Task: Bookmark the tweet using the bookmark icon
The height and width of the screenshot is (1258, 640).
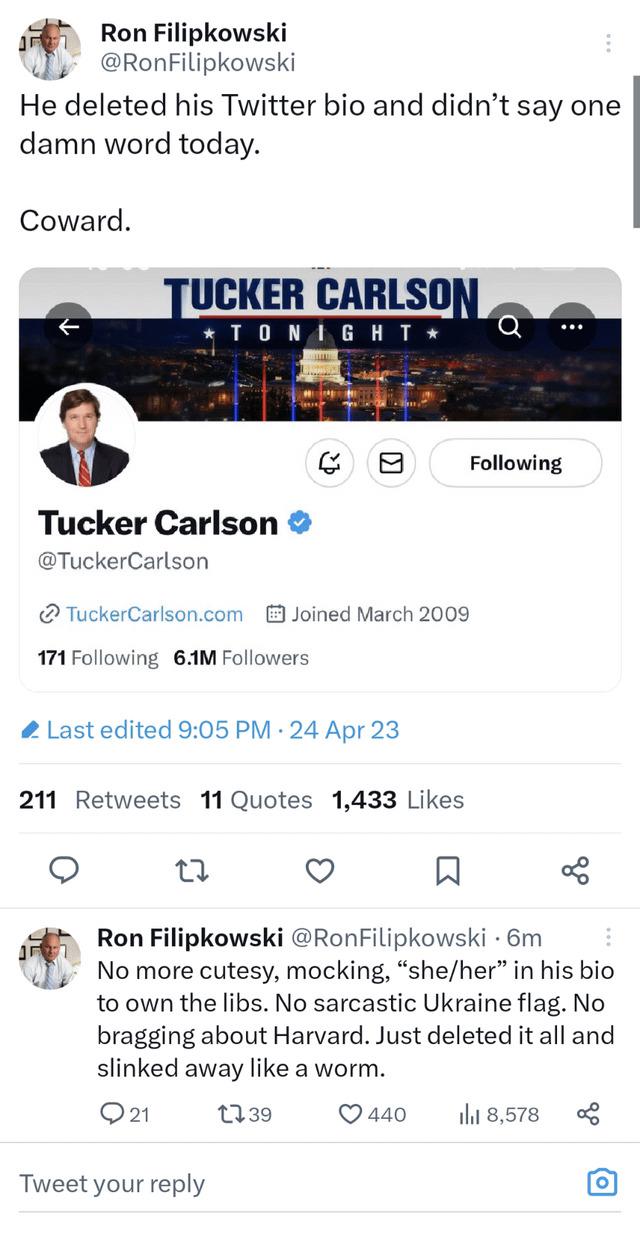Action: coord(447,871)
